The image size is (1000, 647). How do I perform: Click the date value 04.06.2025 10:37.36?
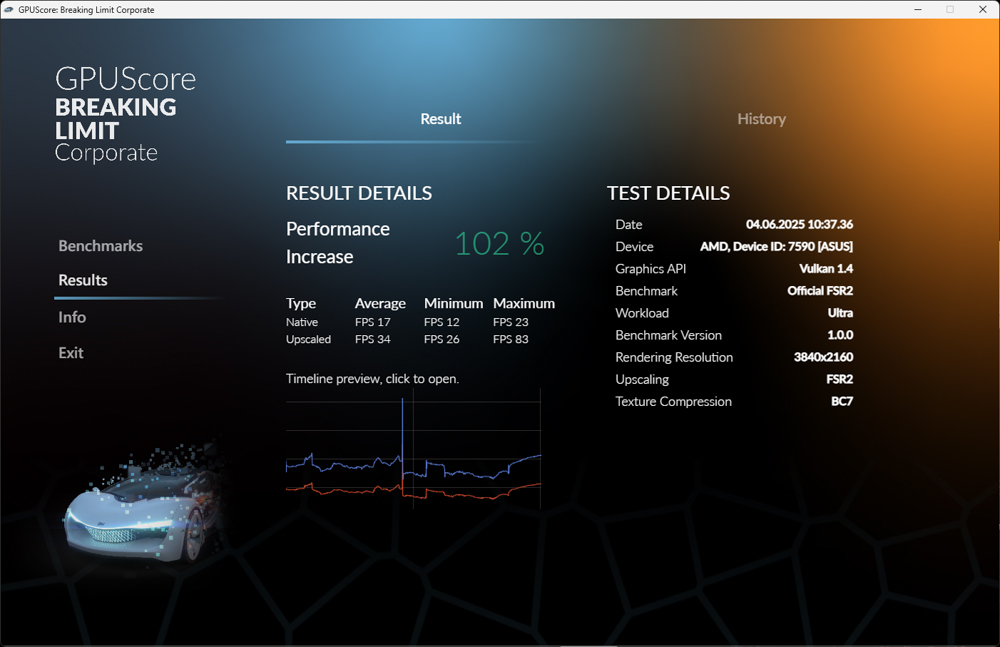(x=799, y=225)
